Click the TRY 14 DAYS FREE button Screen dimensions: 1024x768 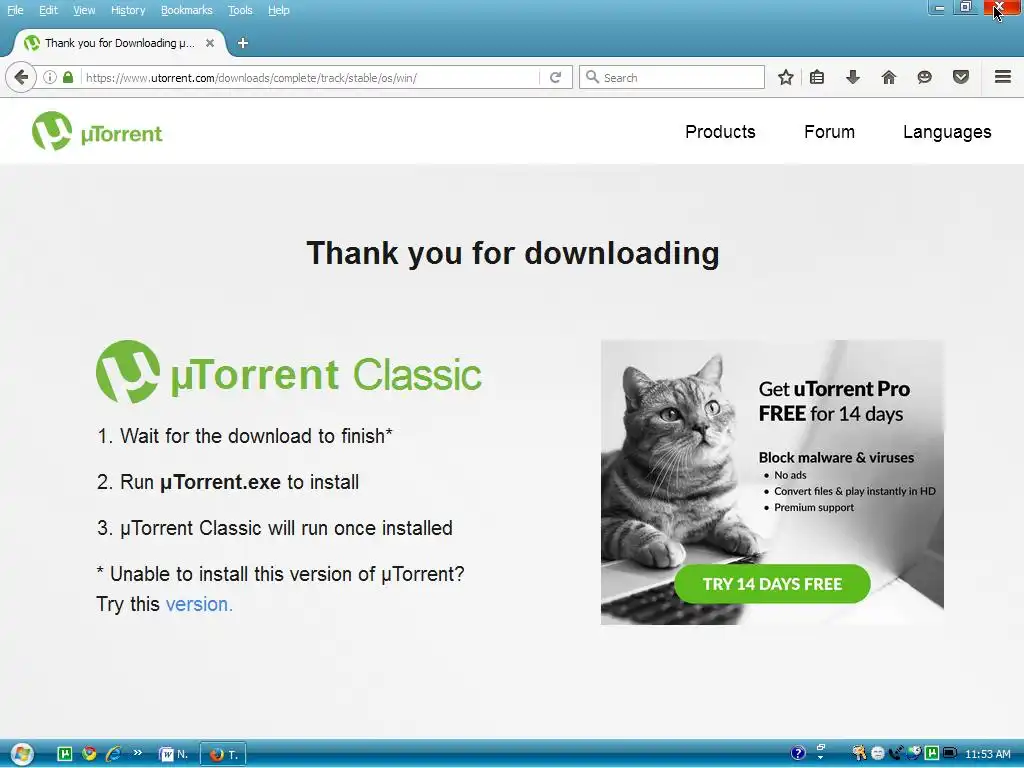tap(772, 584)
